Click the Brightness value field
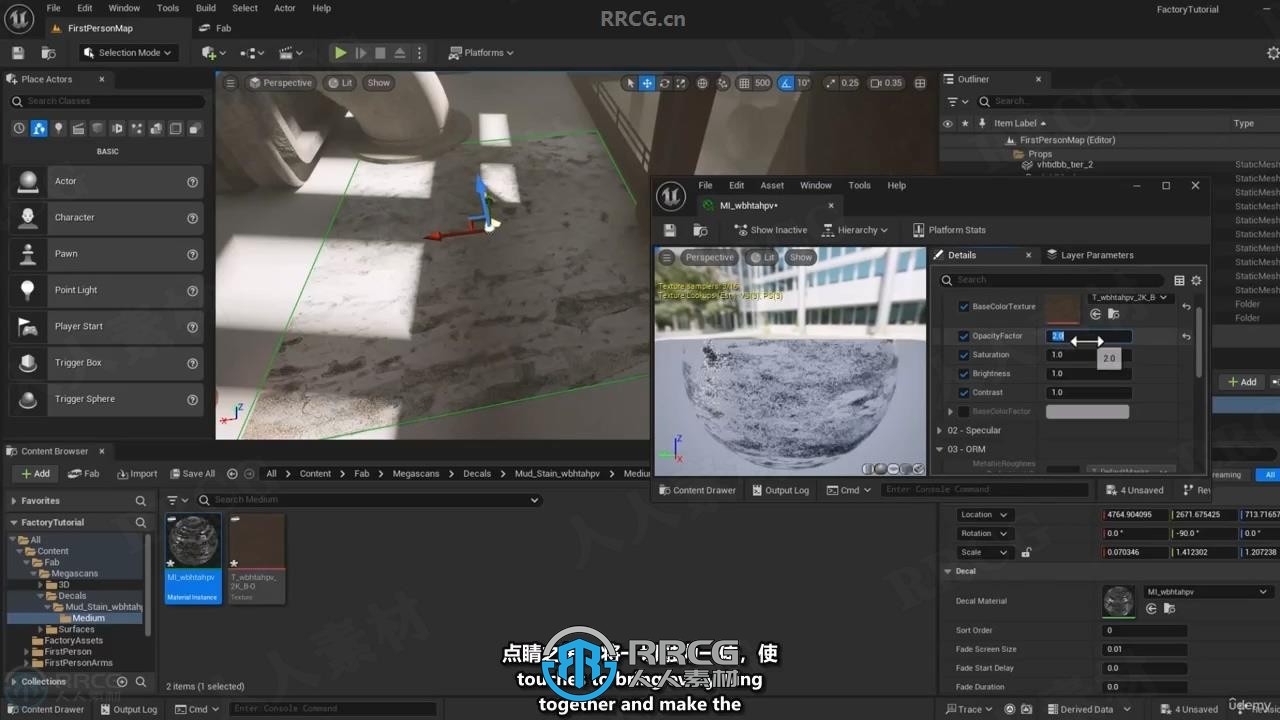The image size is (1280, 720). [1089, 374]
